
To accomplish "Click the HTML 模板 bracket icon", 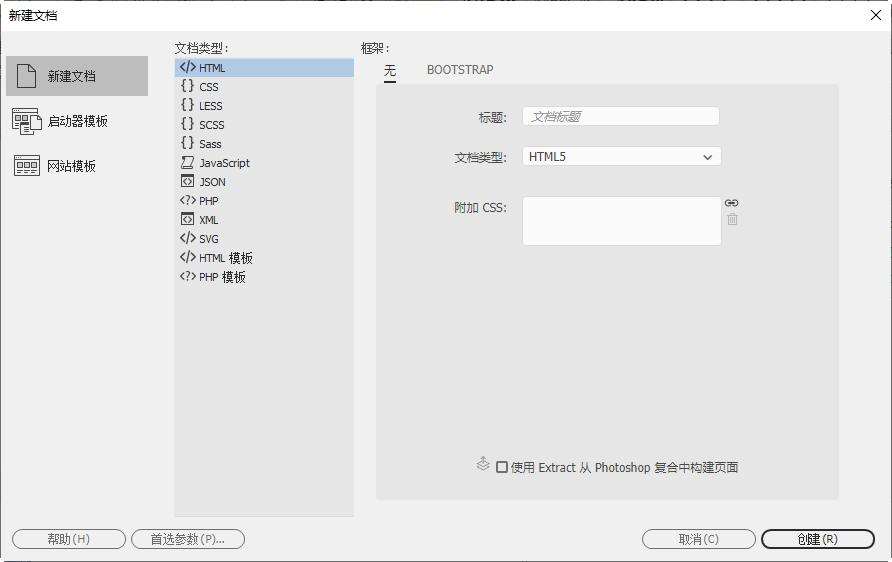I will coord(187,257).
